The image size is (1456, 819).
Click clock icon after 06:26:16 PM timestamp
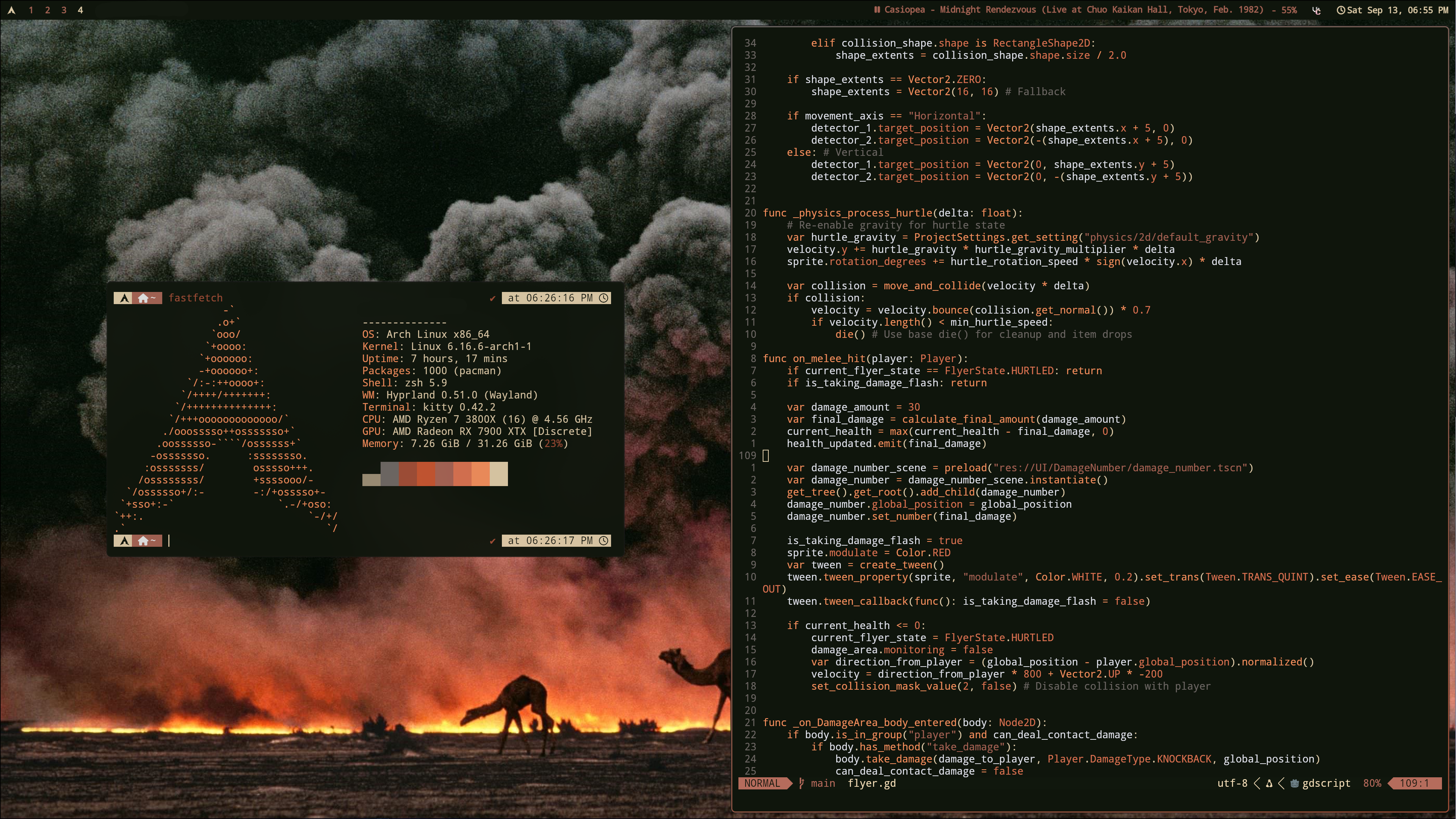point(603,298)
